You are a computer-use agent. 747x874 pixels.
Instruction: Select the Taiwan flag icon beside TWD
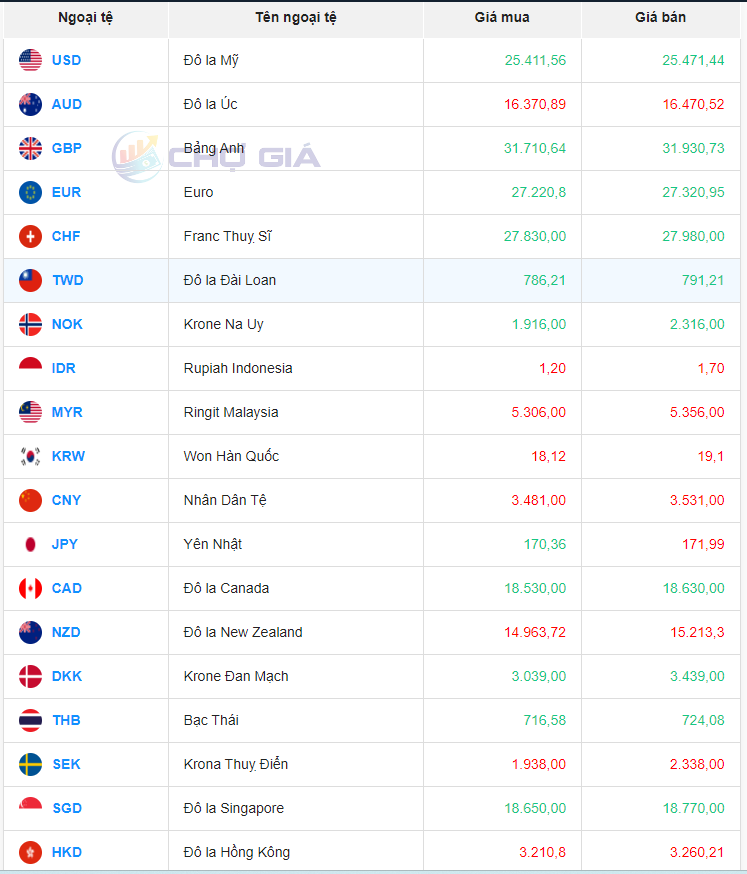pos(30,280)
